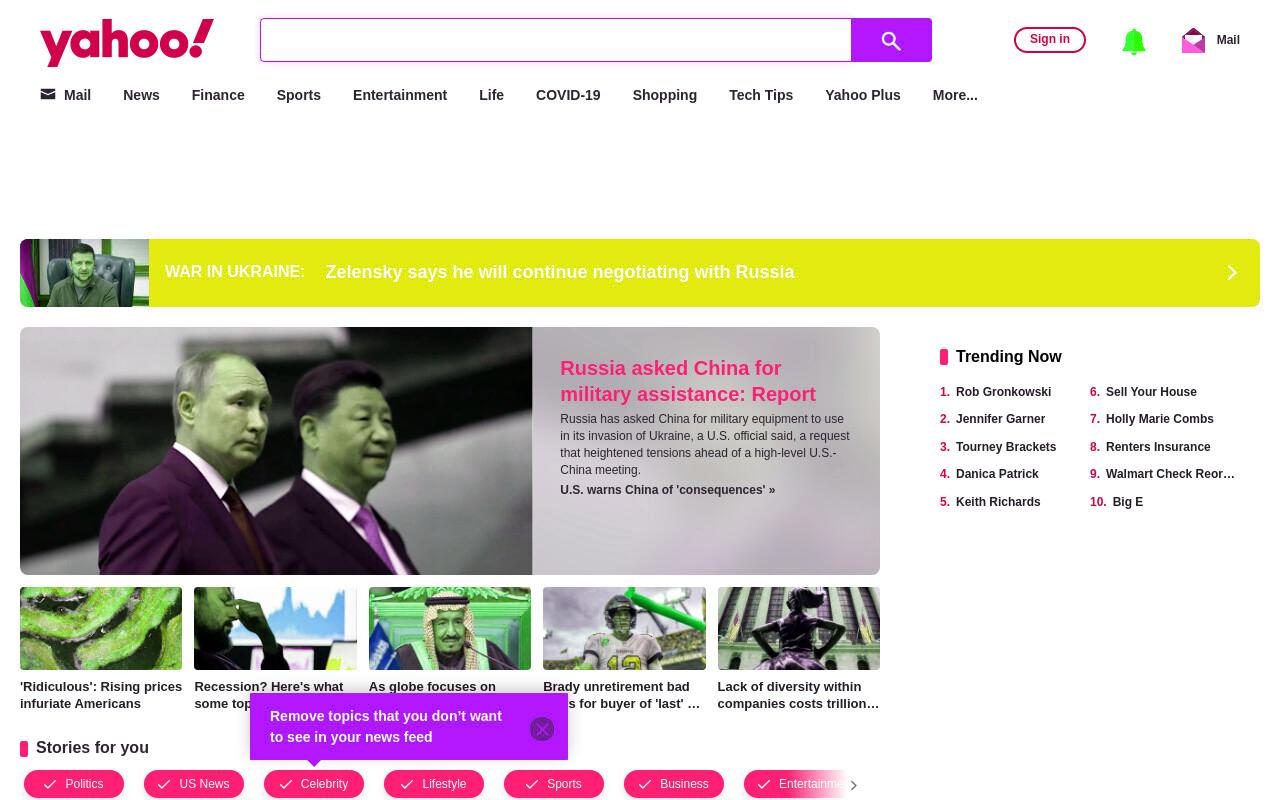Open the War in Ukraine banner arrow

click(1232, 273)
